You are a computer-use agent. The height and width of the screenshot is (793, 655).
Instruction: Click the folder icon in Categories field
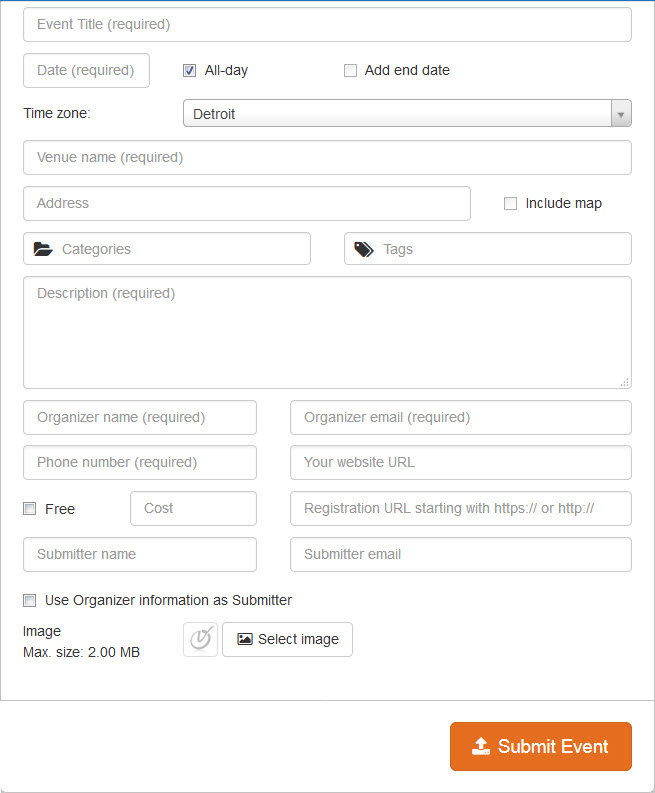coord(43,249)
